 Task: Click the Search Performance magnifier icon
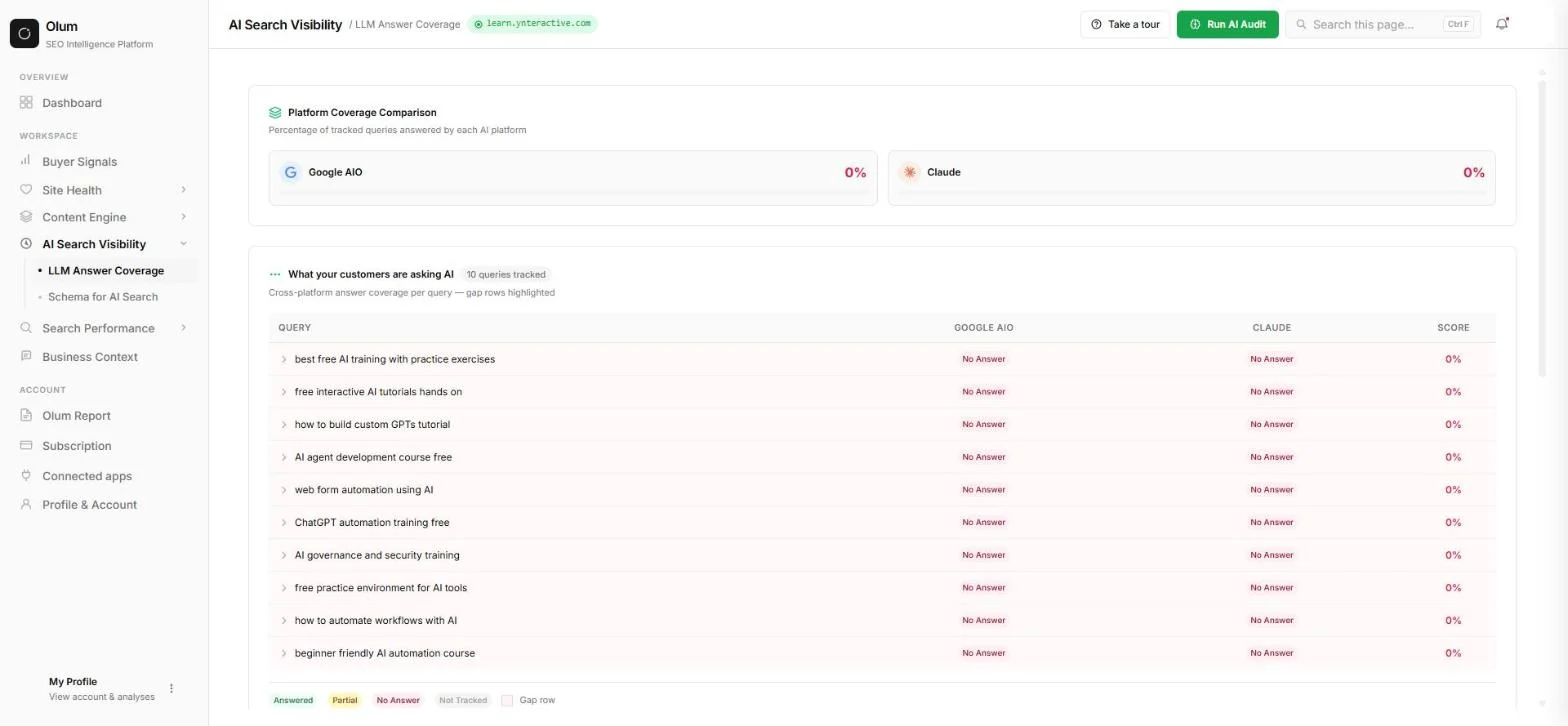coord(26,328)
